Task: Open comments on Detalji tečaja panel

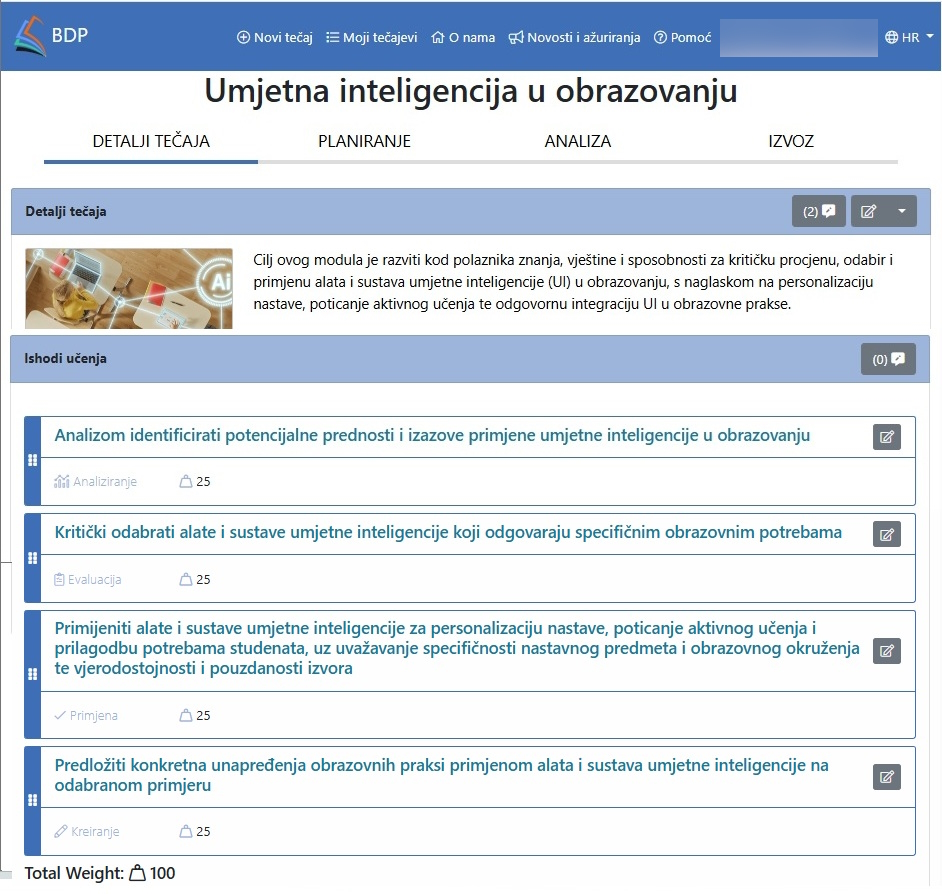Action: click(819, 211)
